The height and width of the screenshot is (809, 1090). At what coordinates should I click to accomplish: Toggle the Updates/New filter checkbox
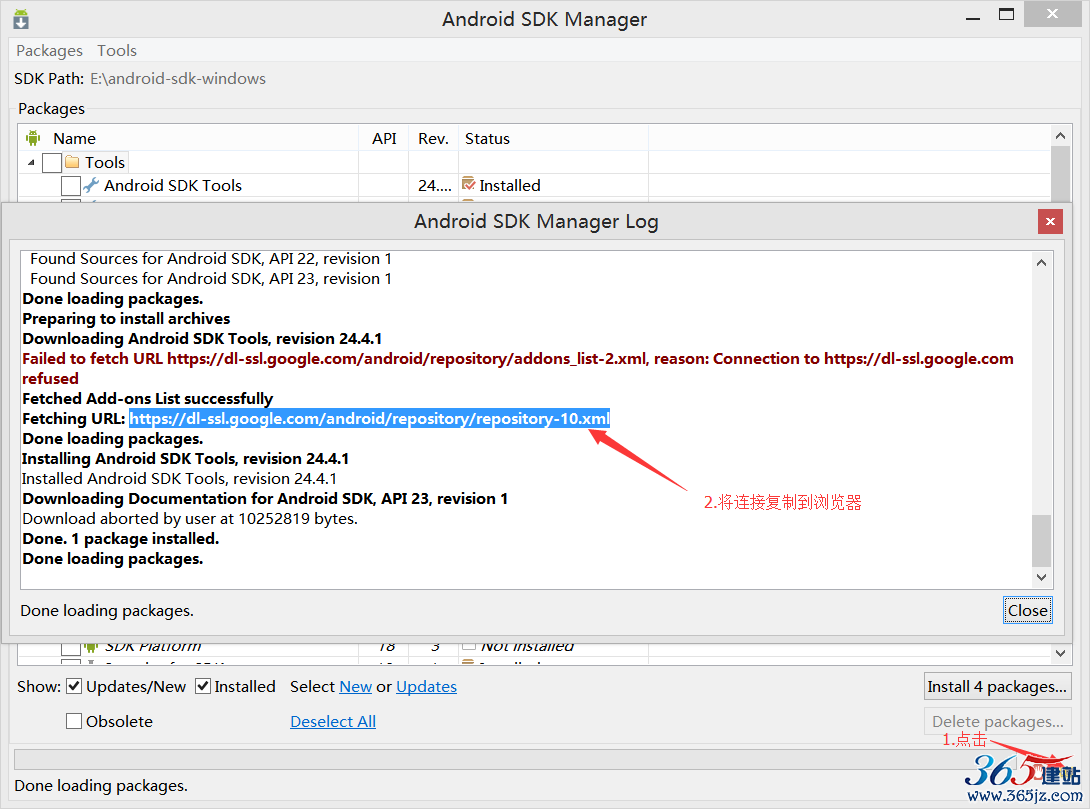click(x=74, y=687)
